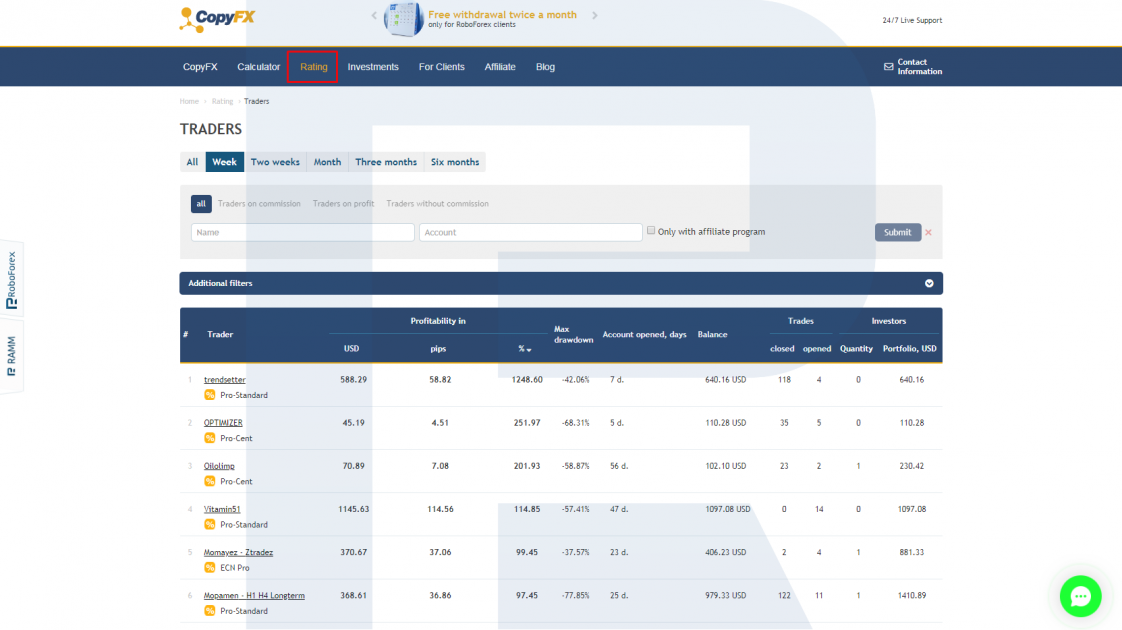Viewport: 1122px width, 630px height.
Task: Open the live chat bubble
Action: pyautogui.click(x=1080, y=596)
